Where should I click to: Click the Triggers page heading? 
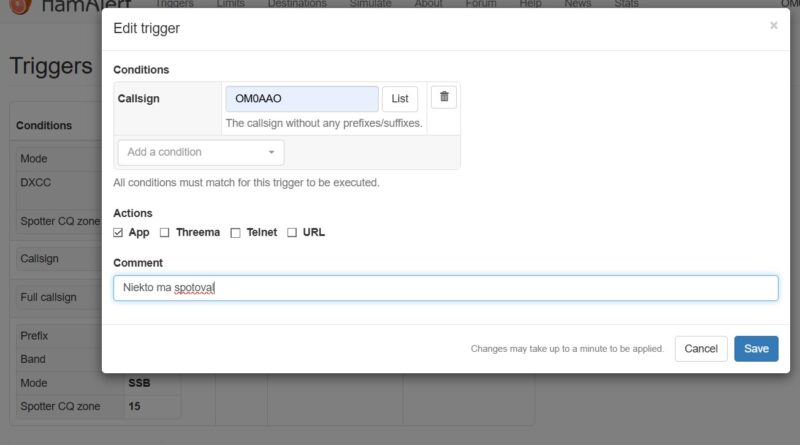(51, 66)
